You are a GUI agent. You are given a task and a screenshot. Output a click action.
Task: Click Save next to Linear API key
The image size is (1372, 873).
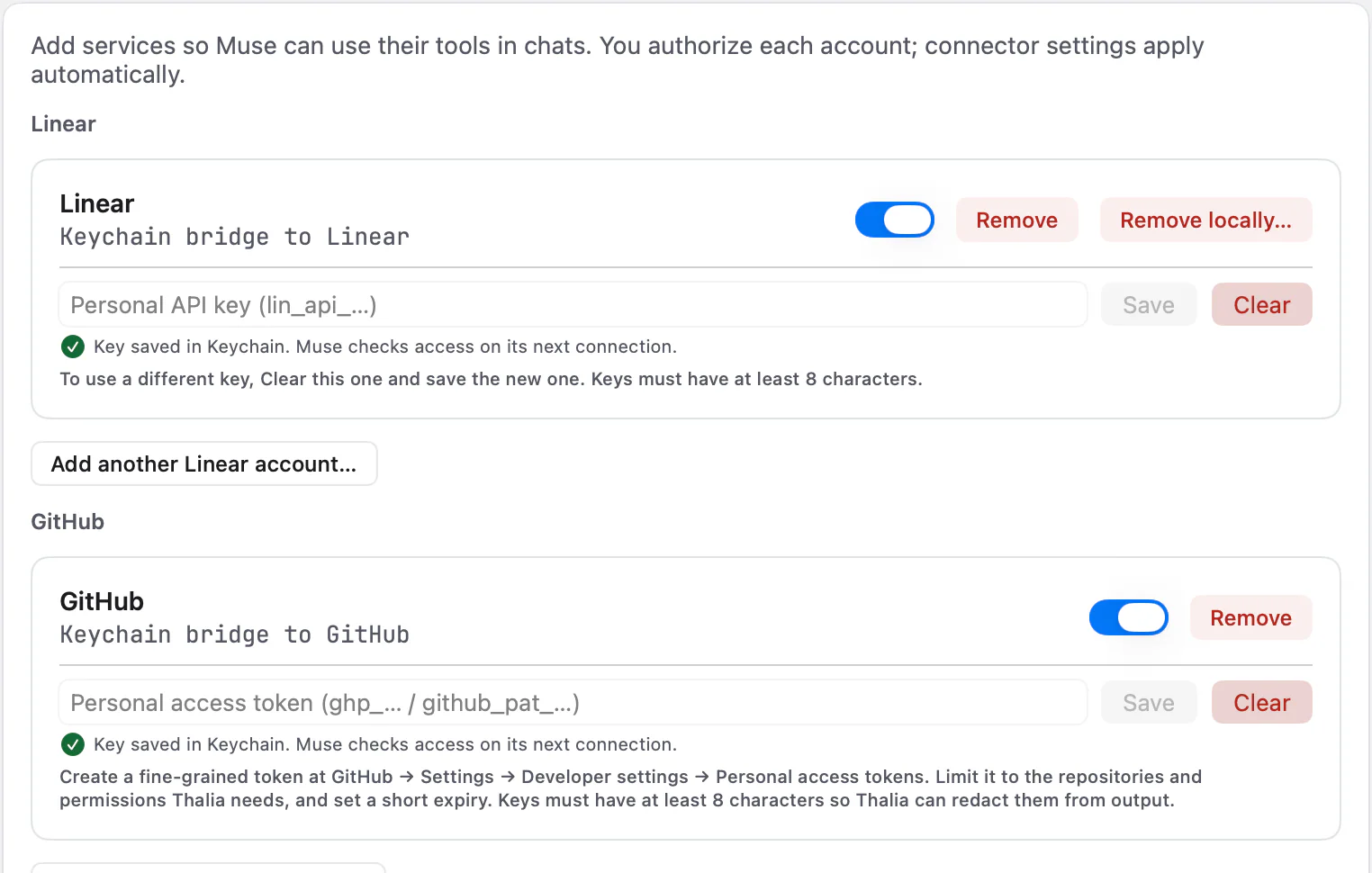(x=1149, y=304)
